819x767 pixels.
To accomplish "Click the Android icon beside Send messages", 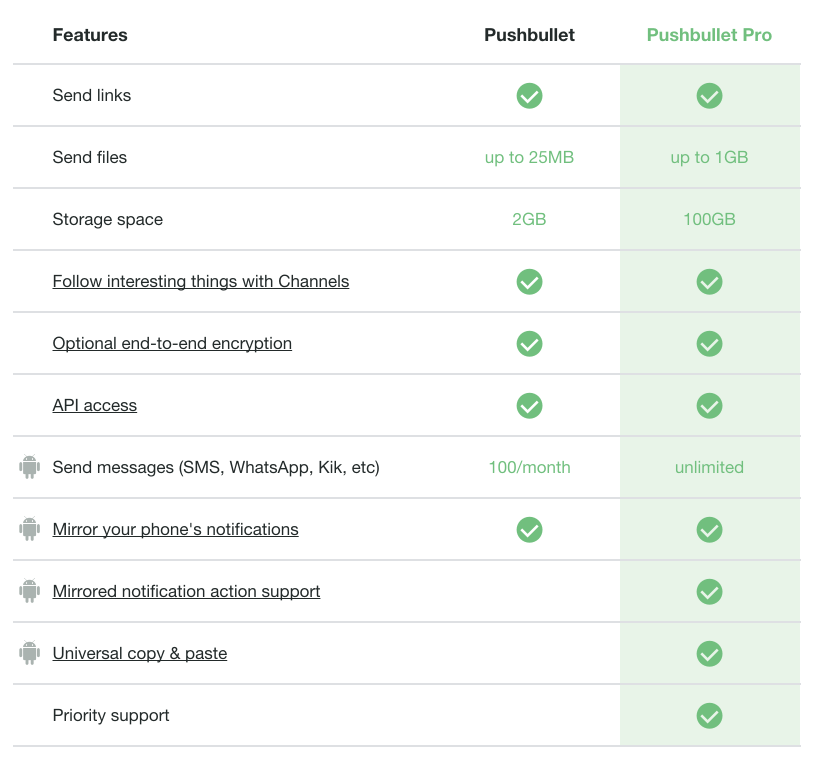I will click(x=29, y=467).
